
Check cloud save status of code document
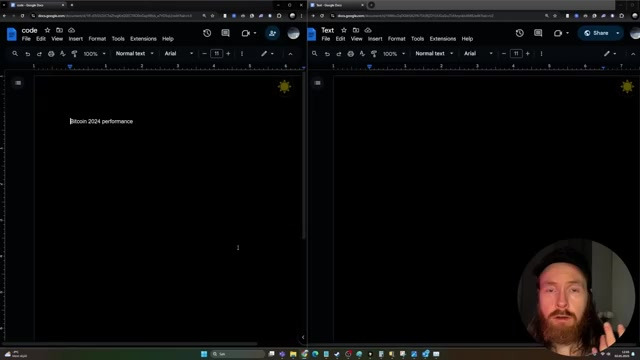pos(71,30)
